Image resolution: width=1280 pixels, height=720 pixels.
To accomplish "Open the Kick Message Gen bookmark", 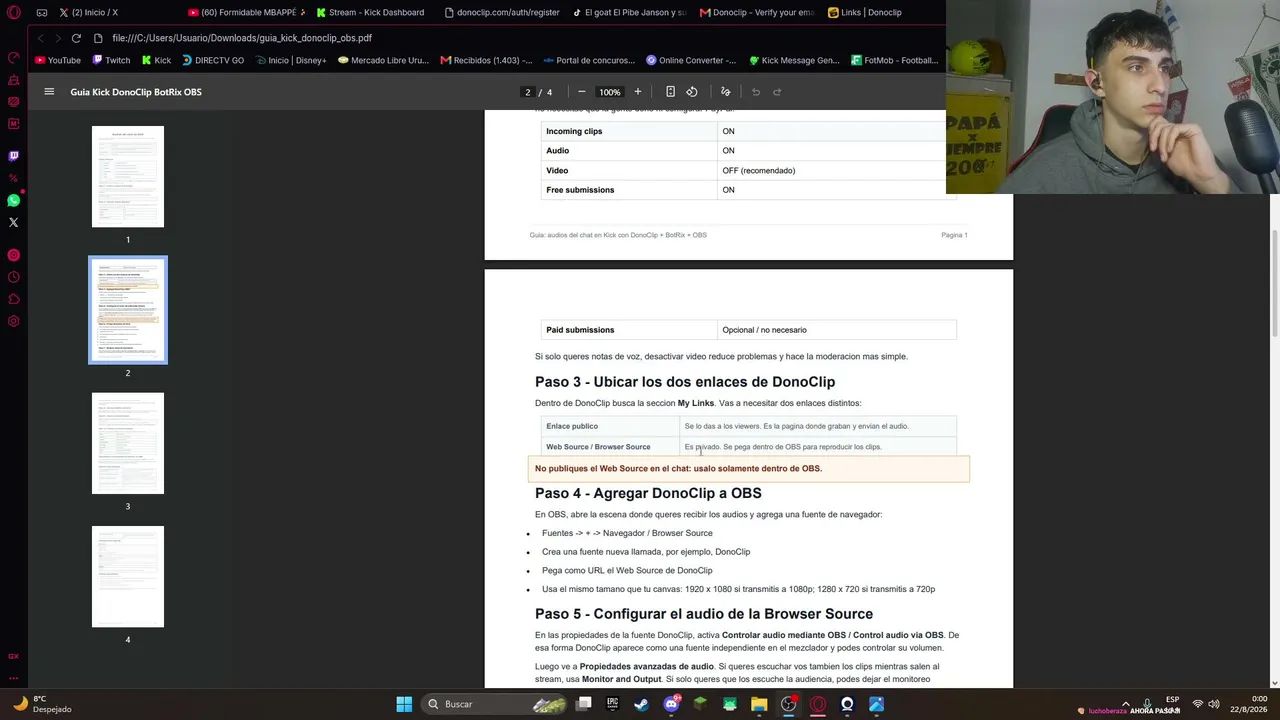I will point(795,60).
